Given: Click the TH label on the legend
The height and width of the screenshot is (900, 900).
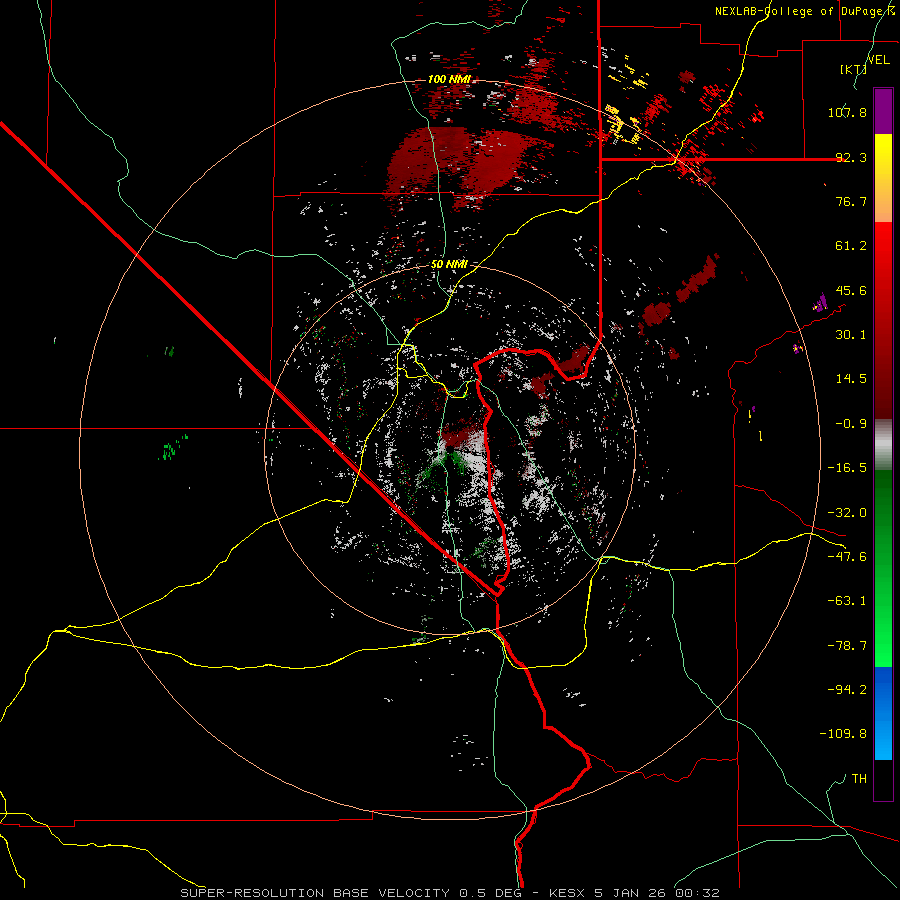Looking at the screenshot, I should [x=859, y=779].
